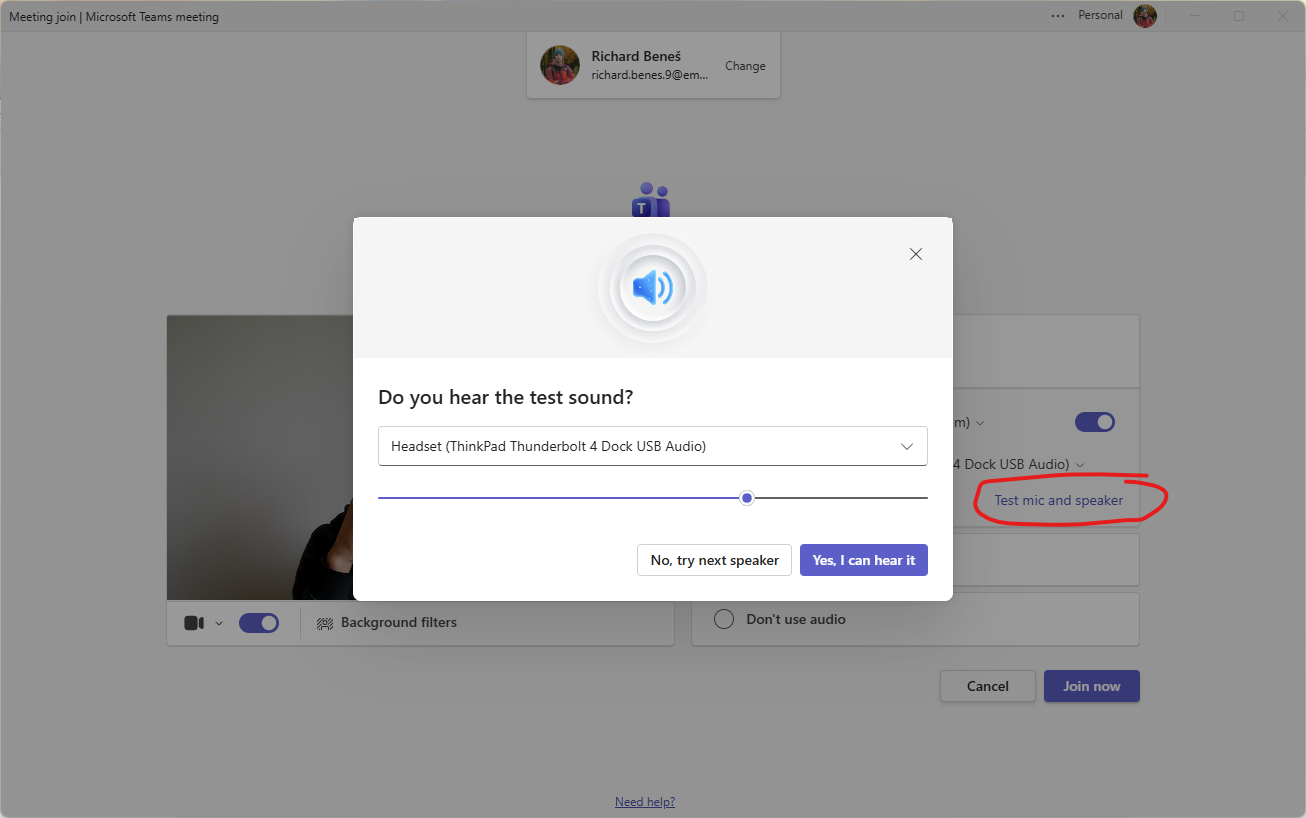Select the Don't use audio option
The image size is (1306, 818).
724,620
